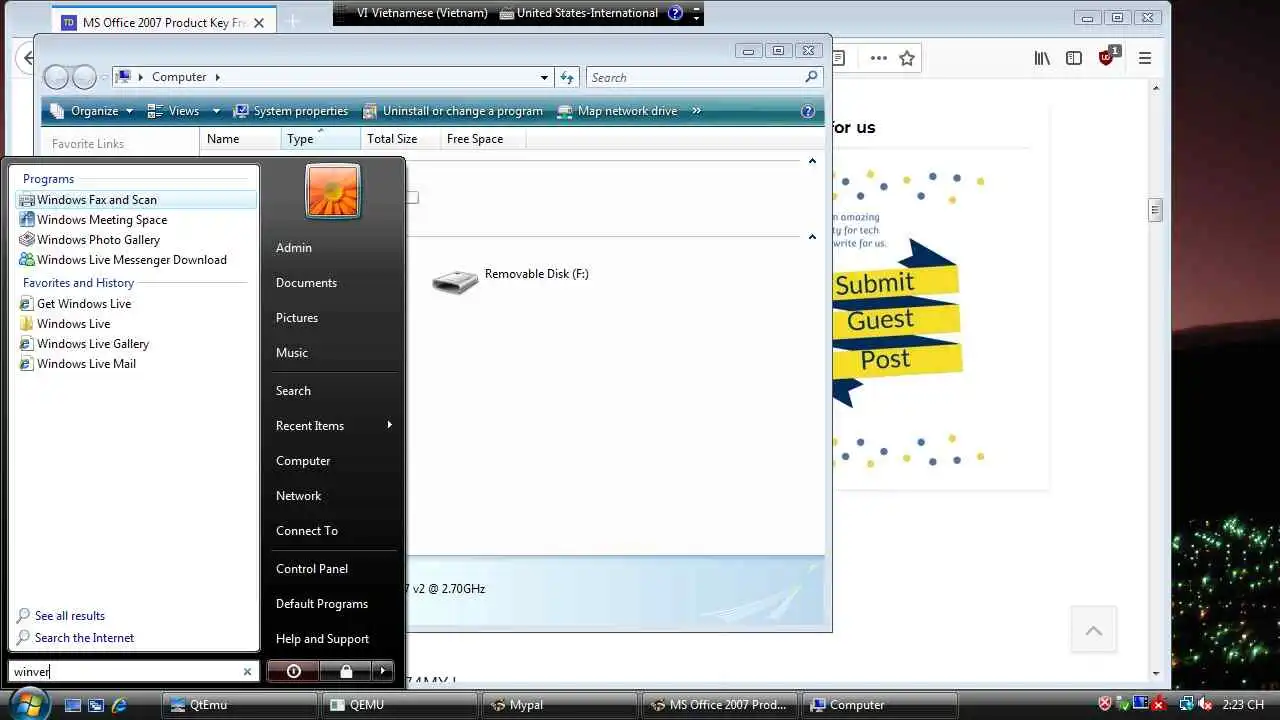Expand Computer breadcrumb arrow
Image resolution: width=1280 pixels, height=720 pixels.
(x=217, y=77)
